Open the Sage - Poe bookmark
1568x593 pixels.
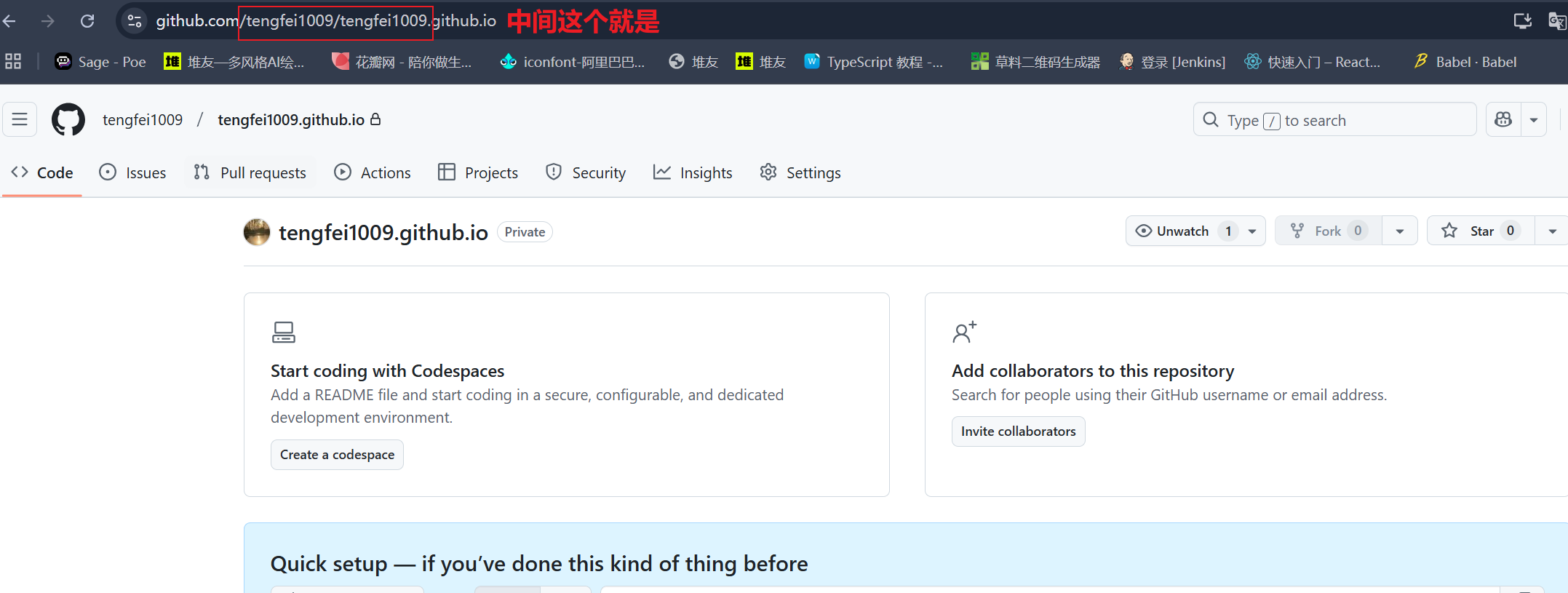100,62
